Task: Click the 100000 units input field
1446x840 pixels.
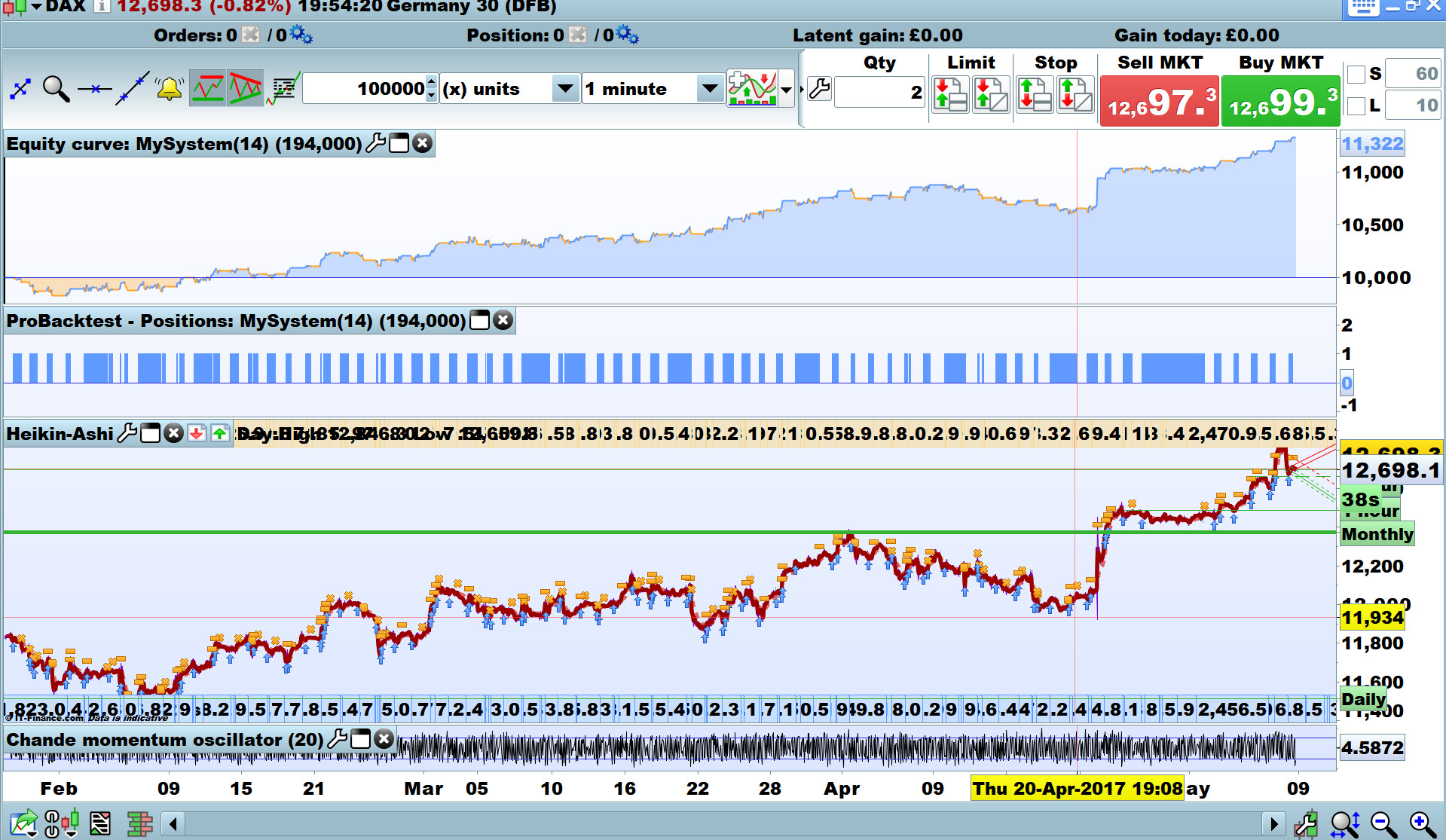Action: (x=365, y=89)
